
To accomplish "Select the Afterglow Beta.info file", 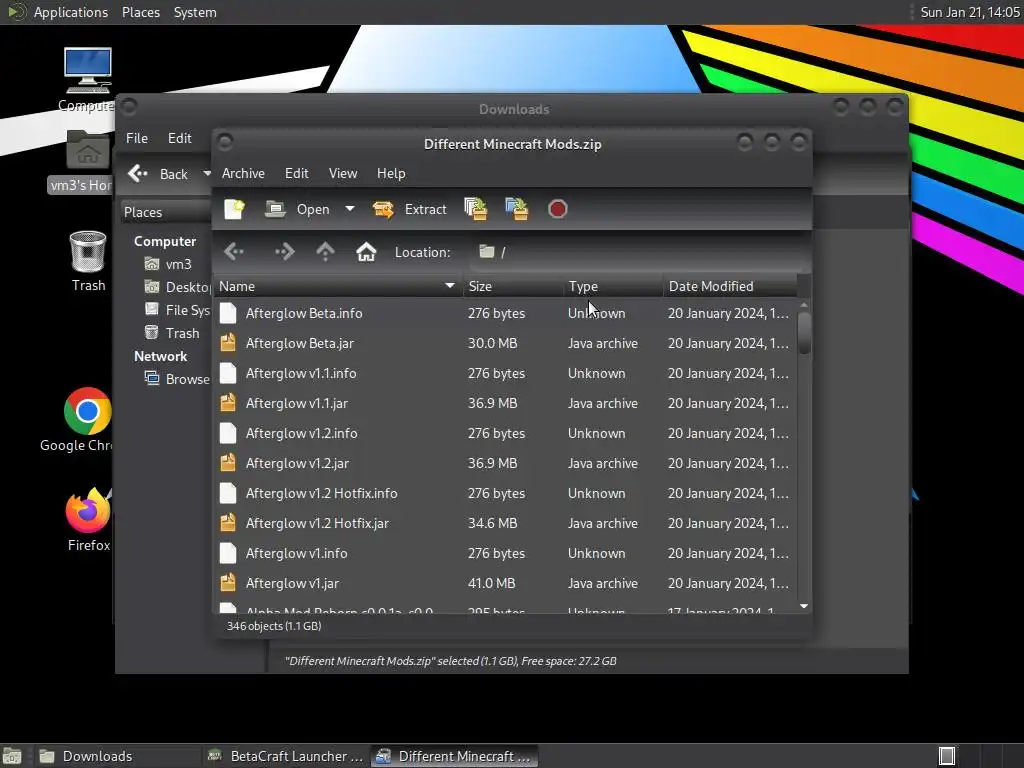I will tap(505, 313).
